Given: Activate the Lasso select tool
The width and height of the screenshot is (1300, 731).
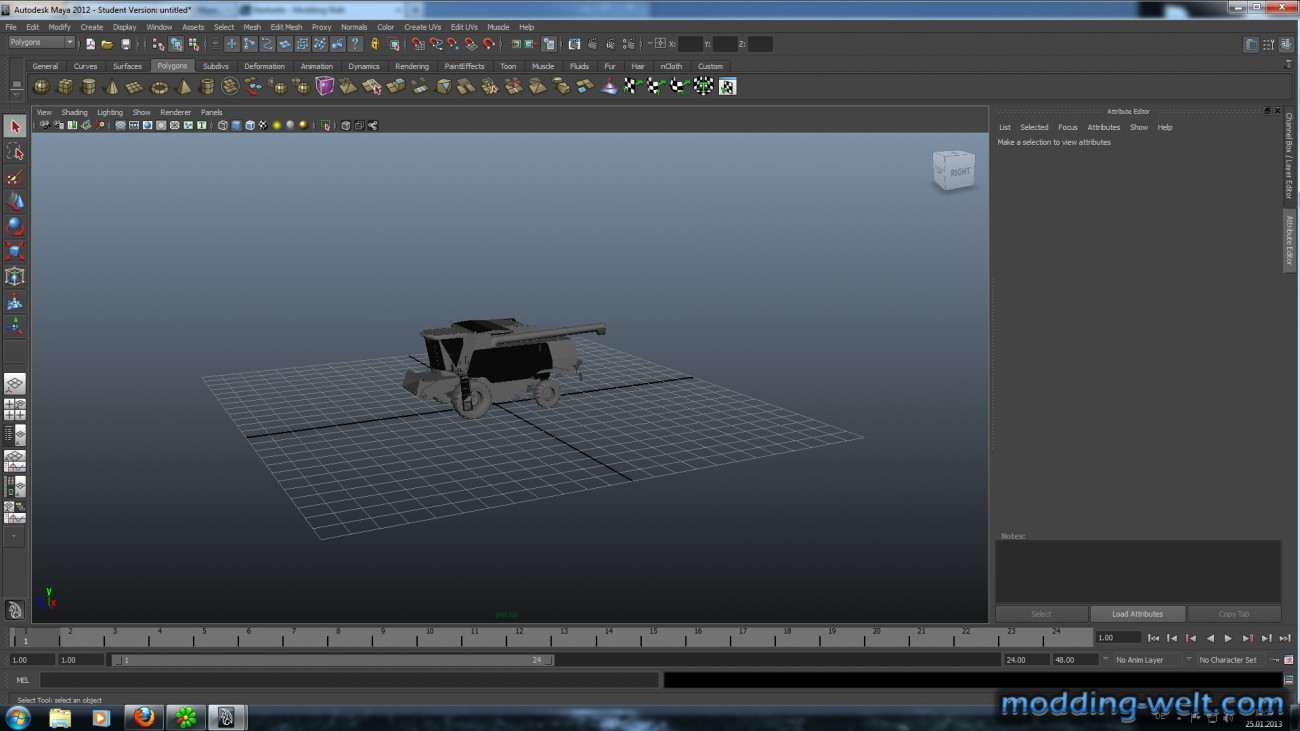Looking at the screenshot, I should (15, 152).
